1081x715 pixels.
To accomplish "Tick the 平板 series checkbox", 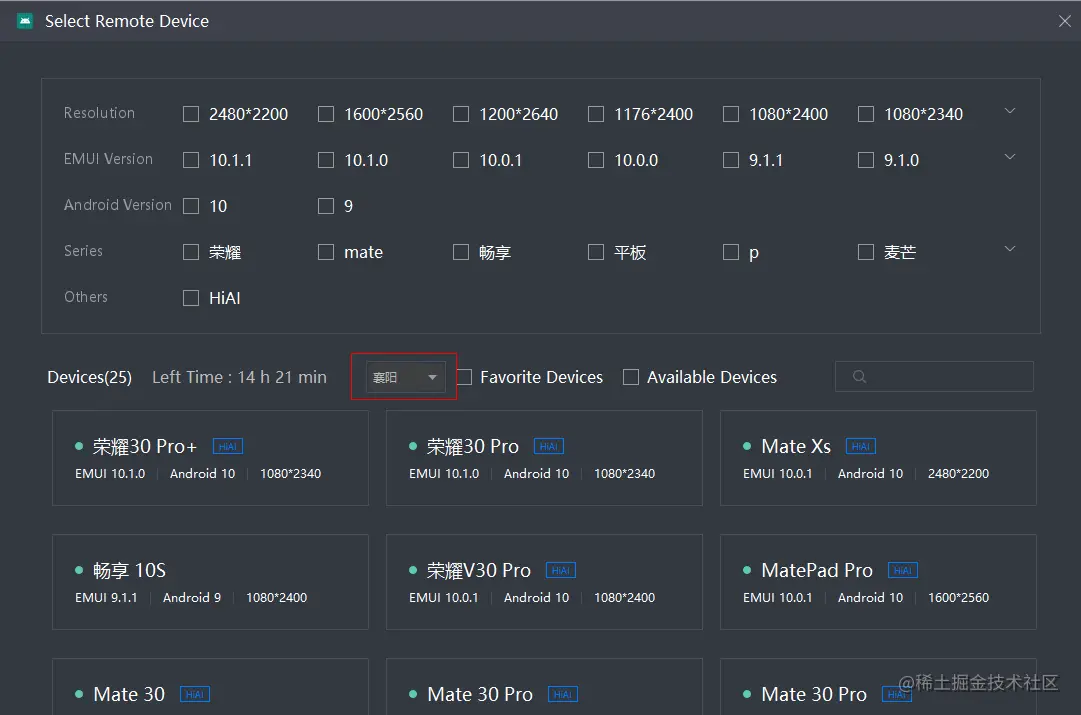I will [596, 252].
